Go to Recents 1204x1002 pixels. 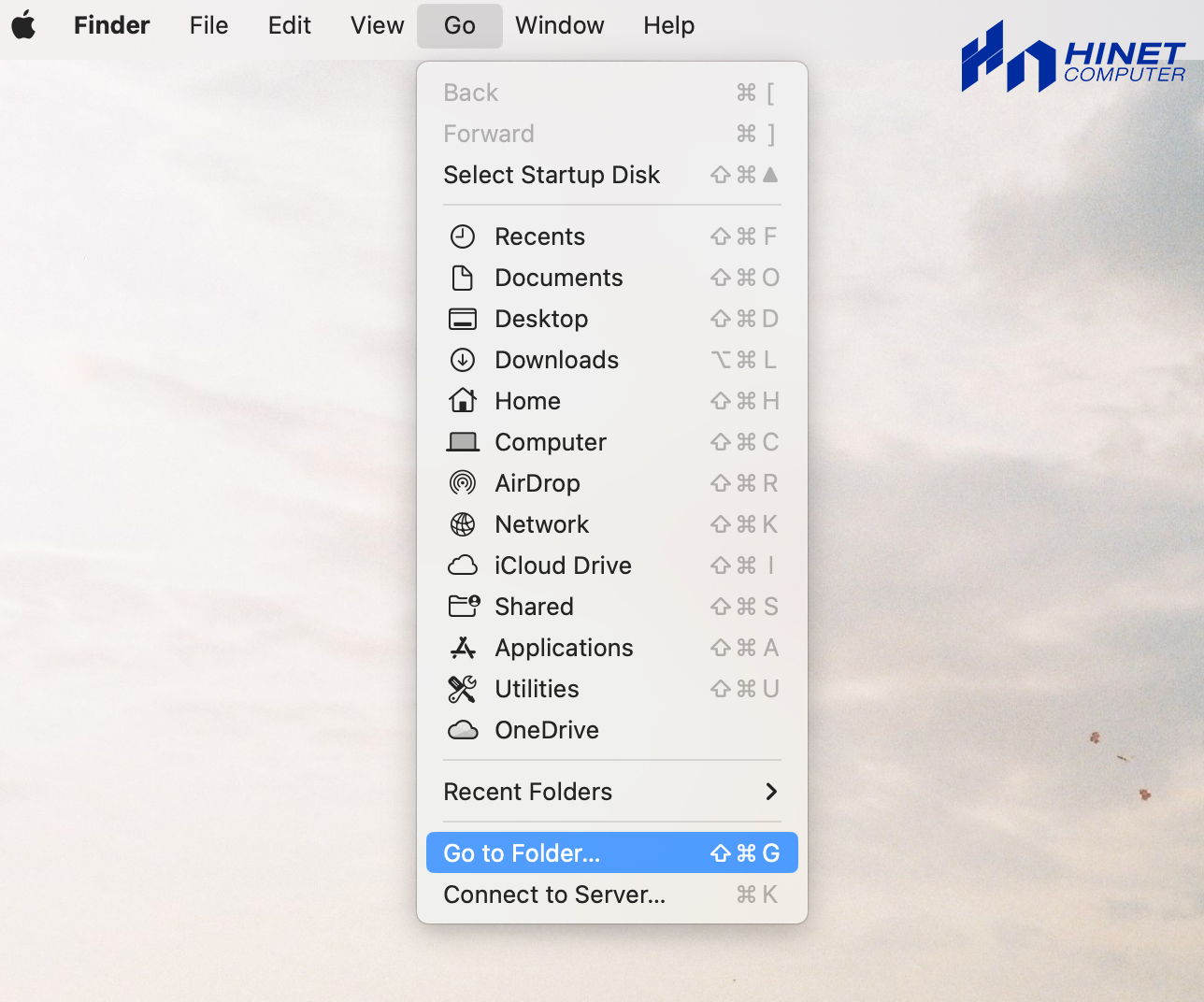click(x=612, y=236)
